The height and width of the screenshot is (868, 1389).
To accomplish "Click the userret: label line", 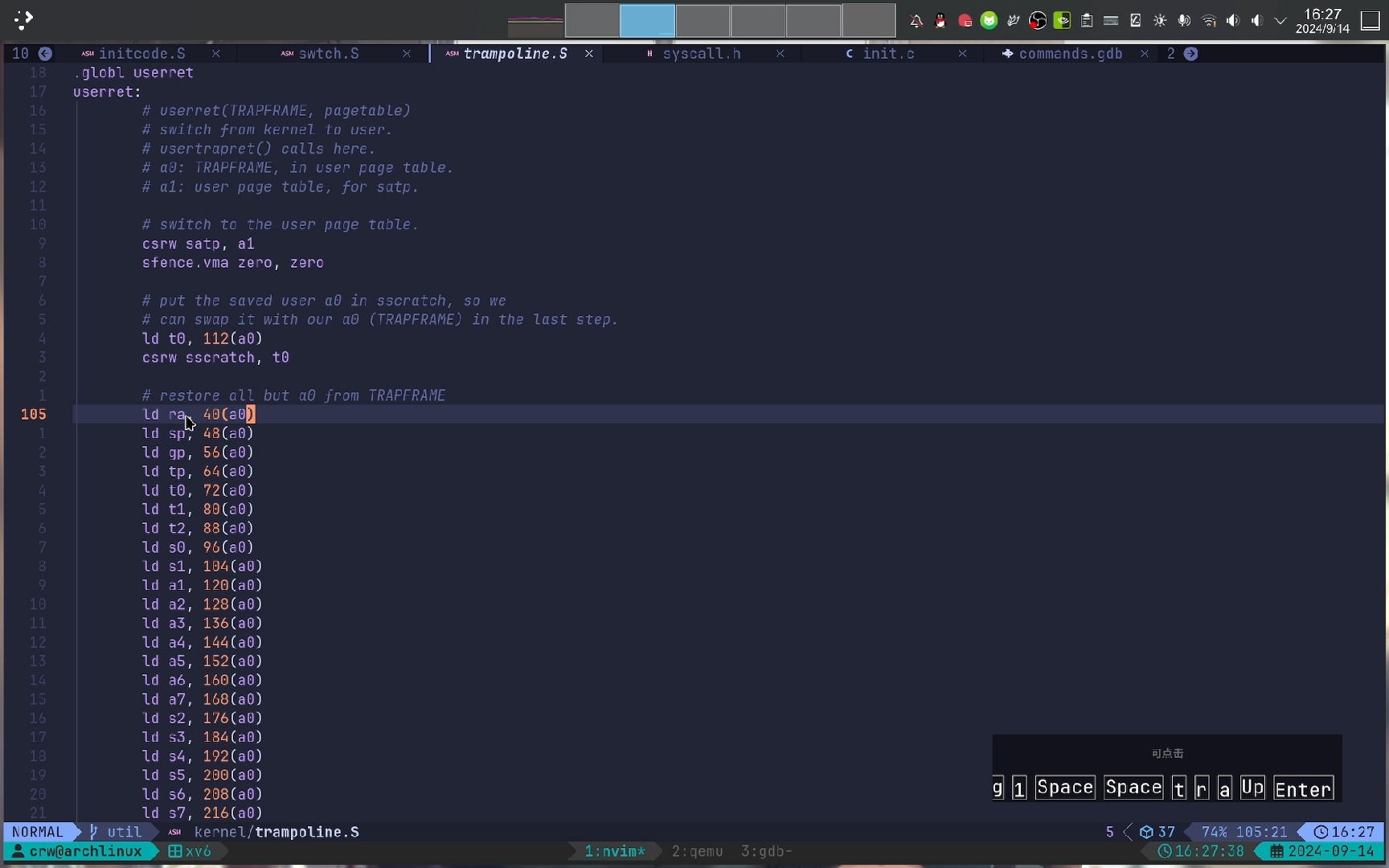I will click(x=107, y=92).
